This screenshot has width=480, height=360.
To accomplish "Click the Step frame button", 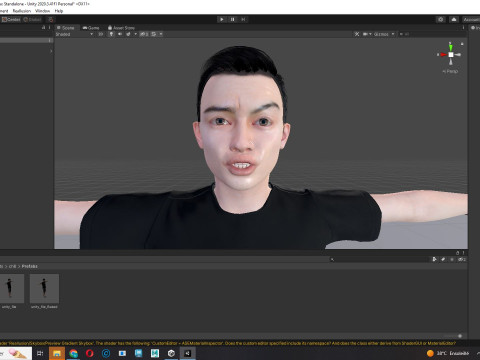I will click(x=243, y=19).
